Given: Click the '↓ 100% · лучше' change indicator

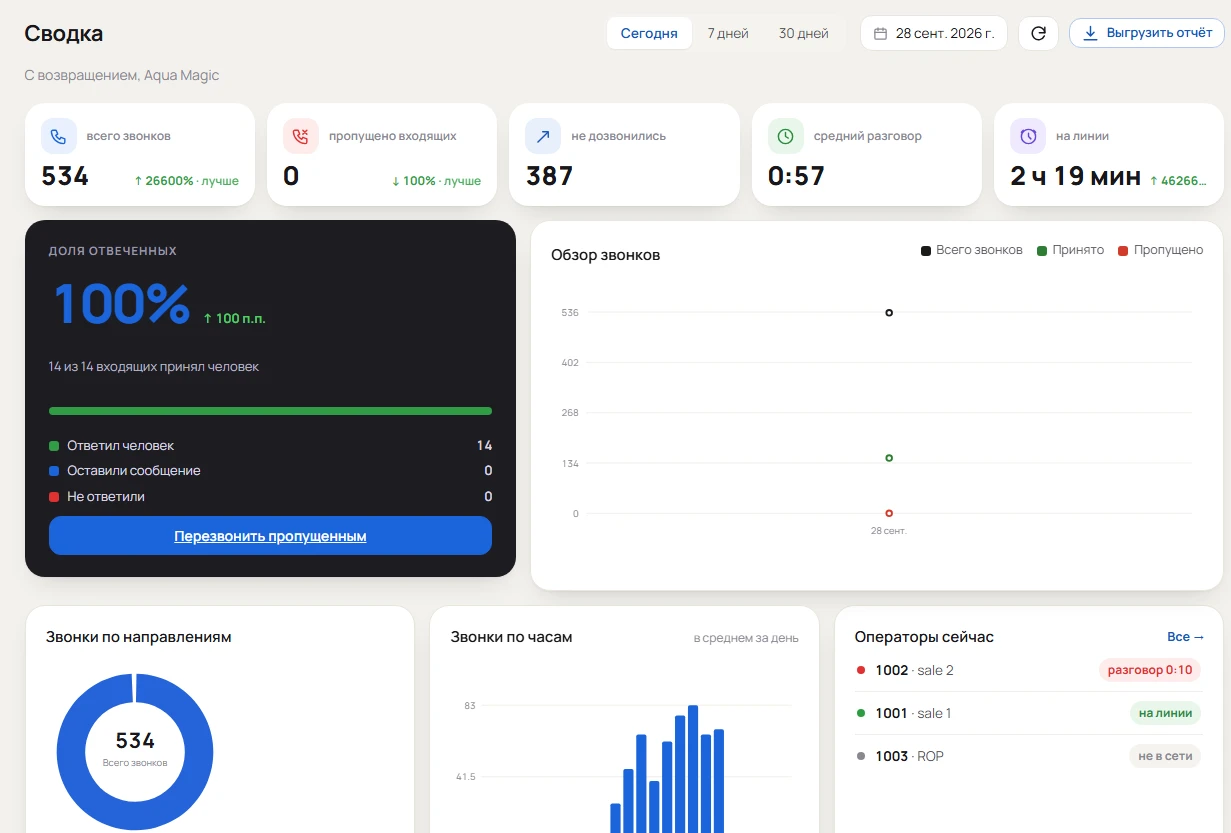Looking at the screenshot, I should pyautogui.click(x=436, y=181).
